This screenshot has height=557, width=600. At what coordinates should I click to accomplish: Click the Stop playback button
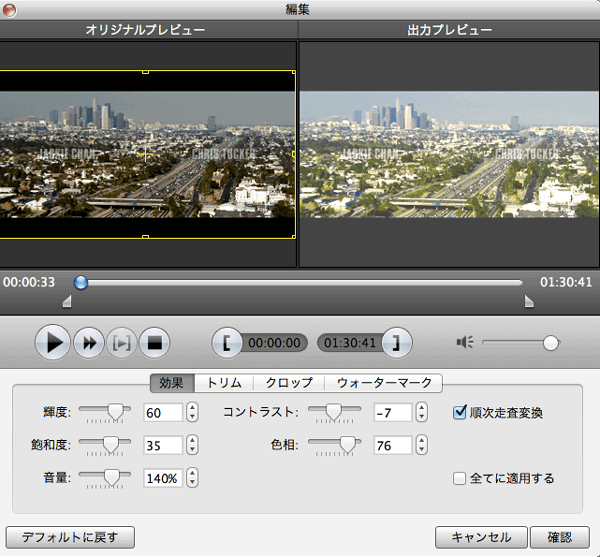[x=155, y=343]
